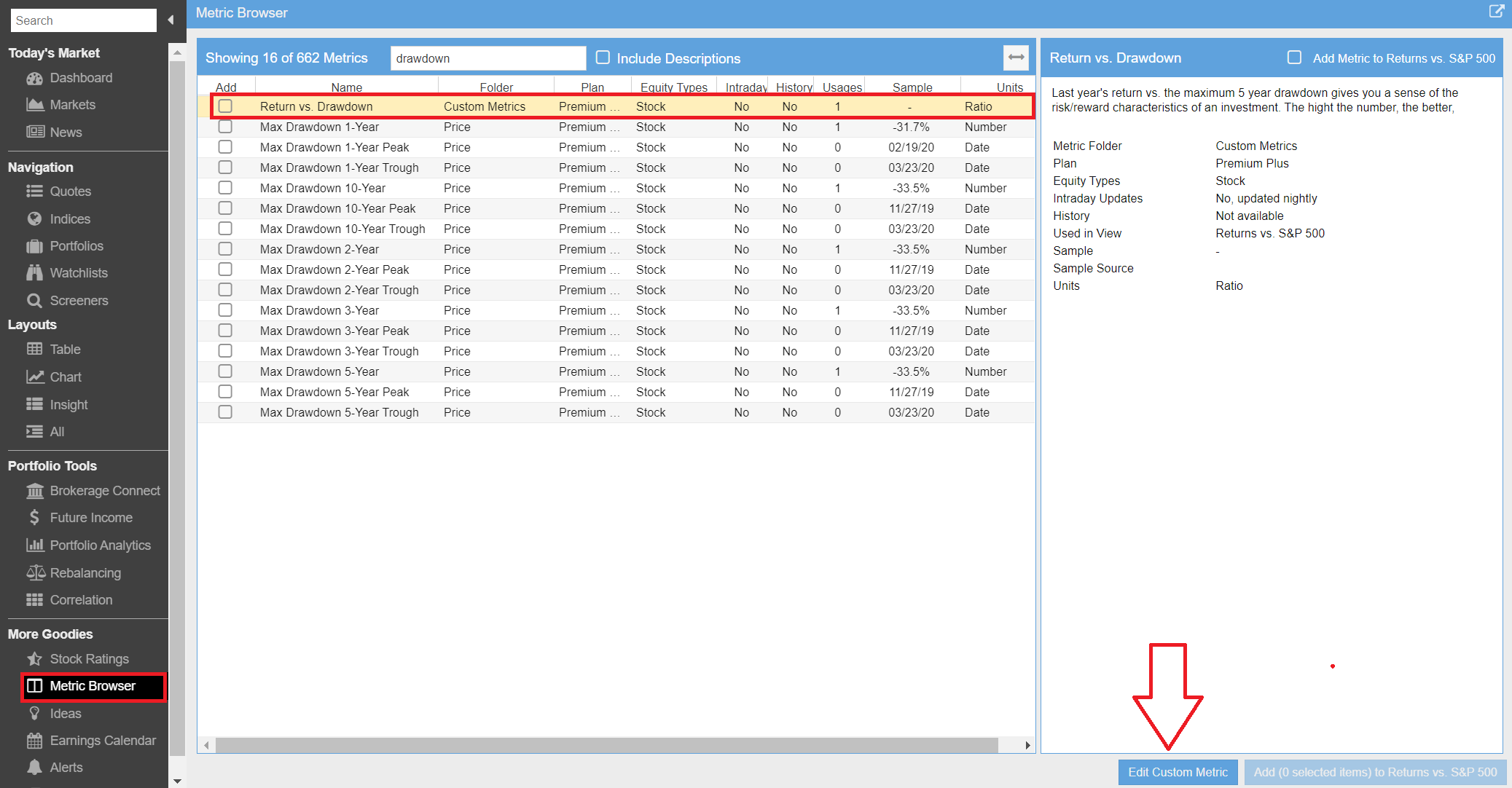Collapse the sidebar with the arrow icon
The width and height of the screenshot is (1512, 788).
[171, 20]
